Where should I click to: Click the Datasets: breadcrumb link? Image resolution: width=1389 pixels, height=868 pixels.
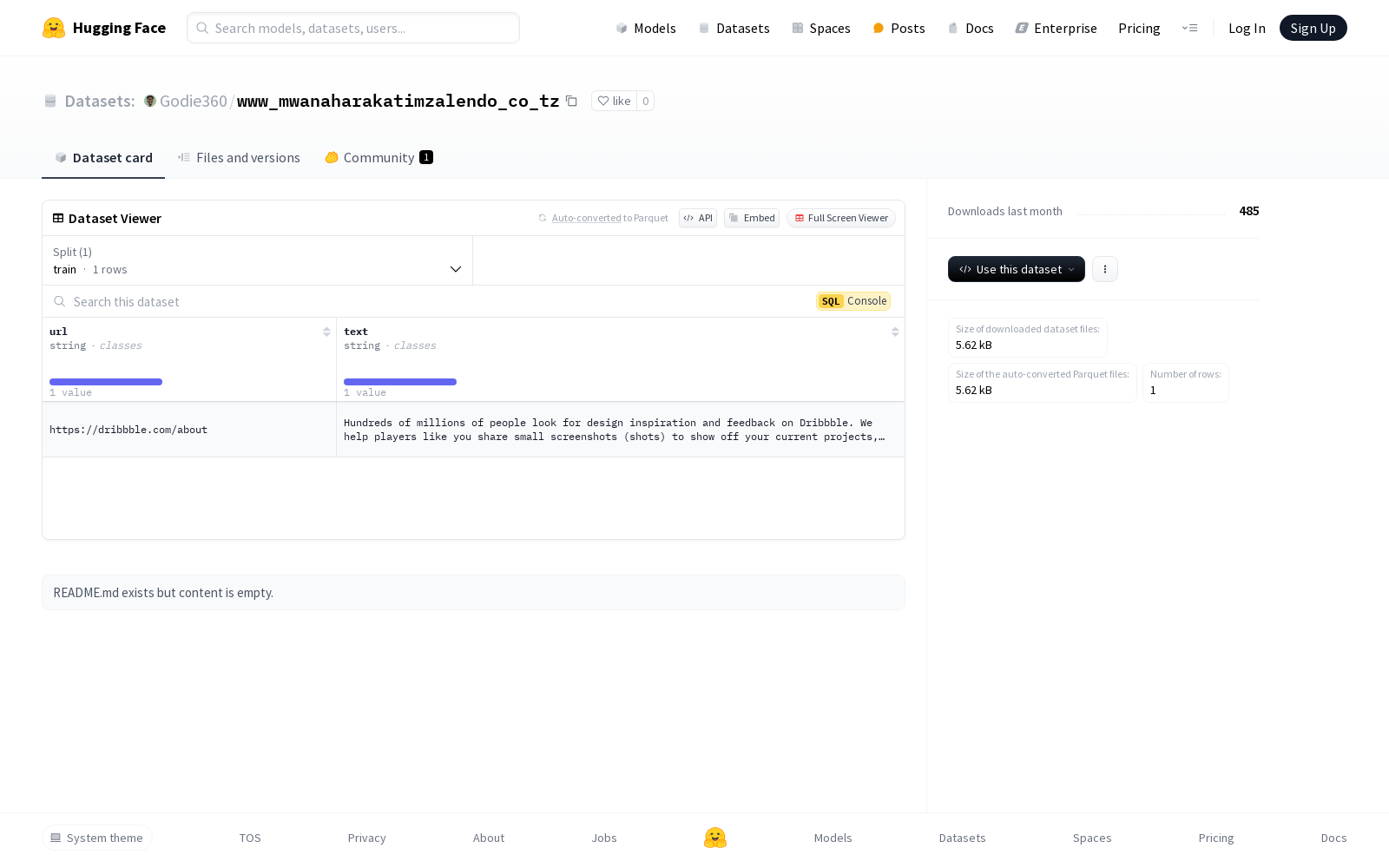click(x=99, y=101)
